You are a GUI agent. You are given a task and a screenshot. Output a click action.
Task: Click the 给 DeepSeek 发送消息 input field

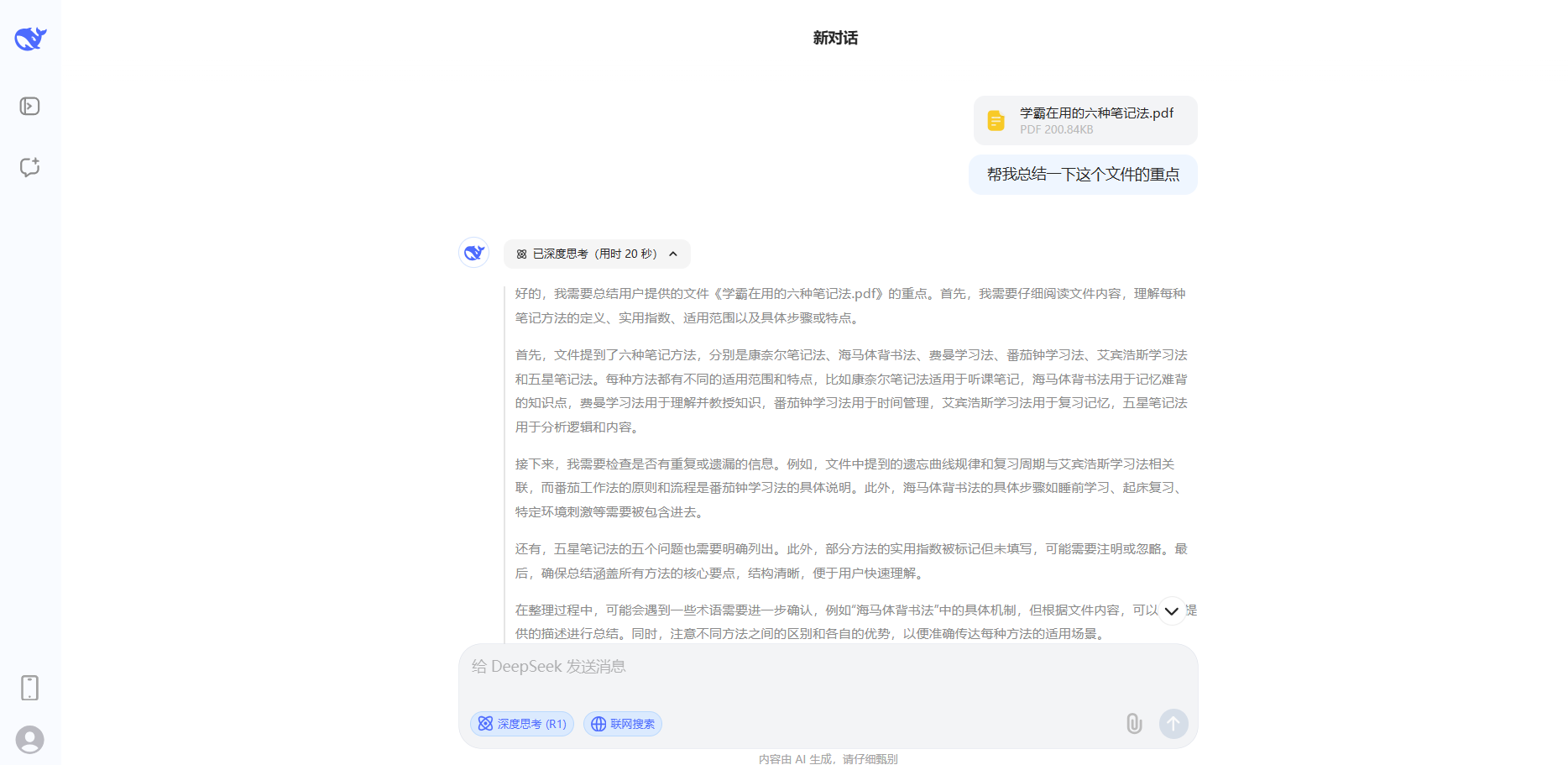tap(755, 666)
